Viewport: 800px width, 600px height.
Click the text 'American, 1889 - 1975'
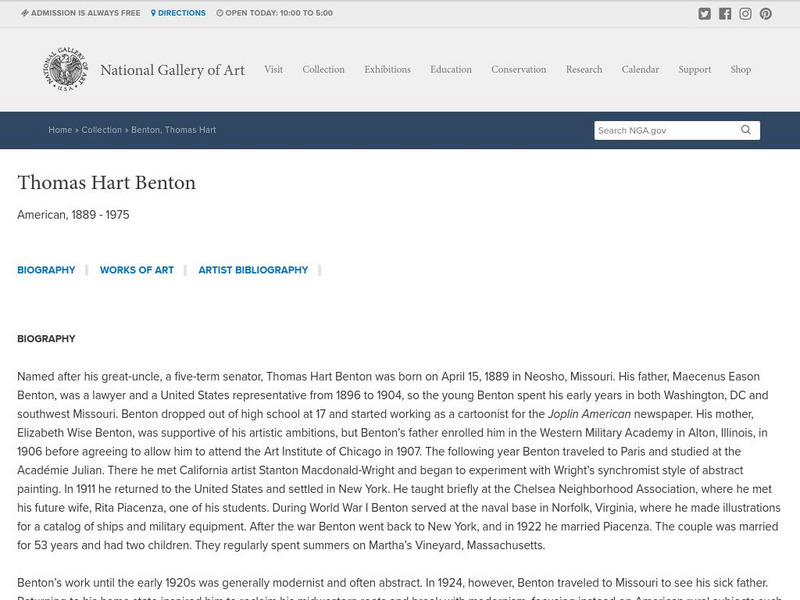pos(73,215)
